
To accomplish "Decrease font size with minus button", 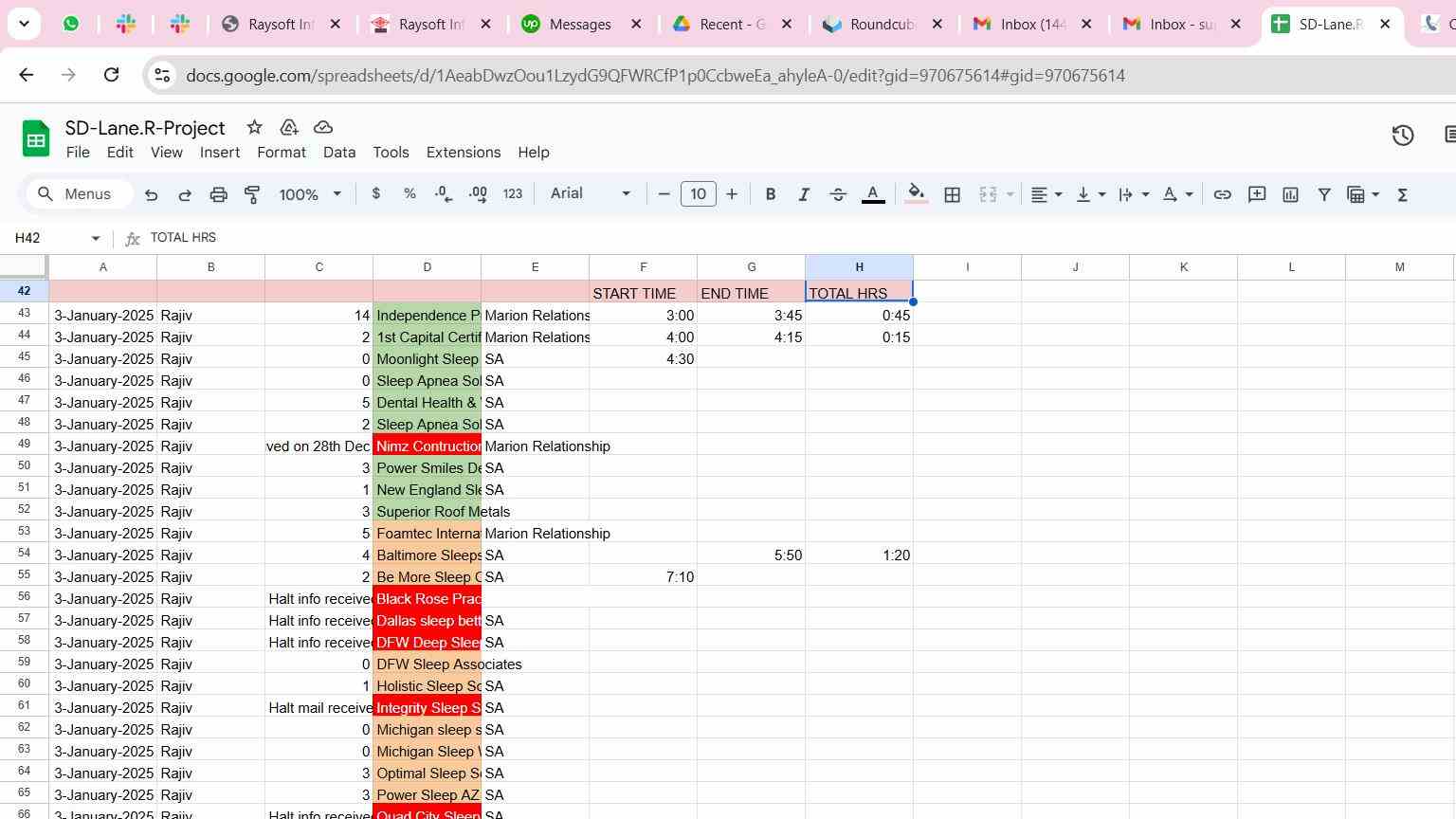I will click(664, 194).
